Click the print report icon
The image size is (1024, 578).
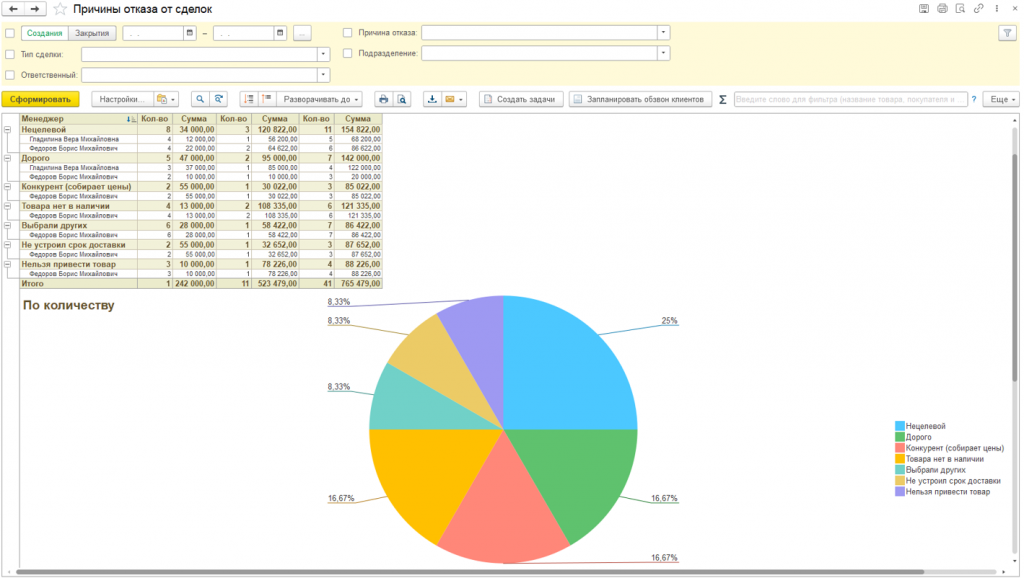(x=383, y=100)
